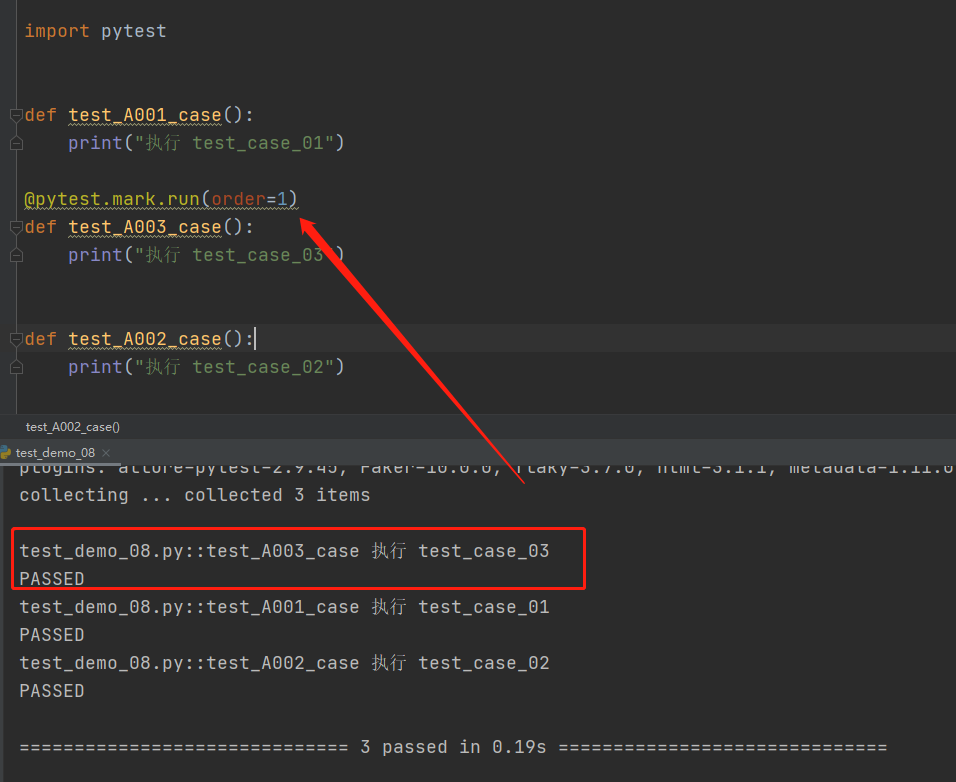Click the '3 passed in 0.19s' summary line
This screenshot has height=782, width=956.
454,747
